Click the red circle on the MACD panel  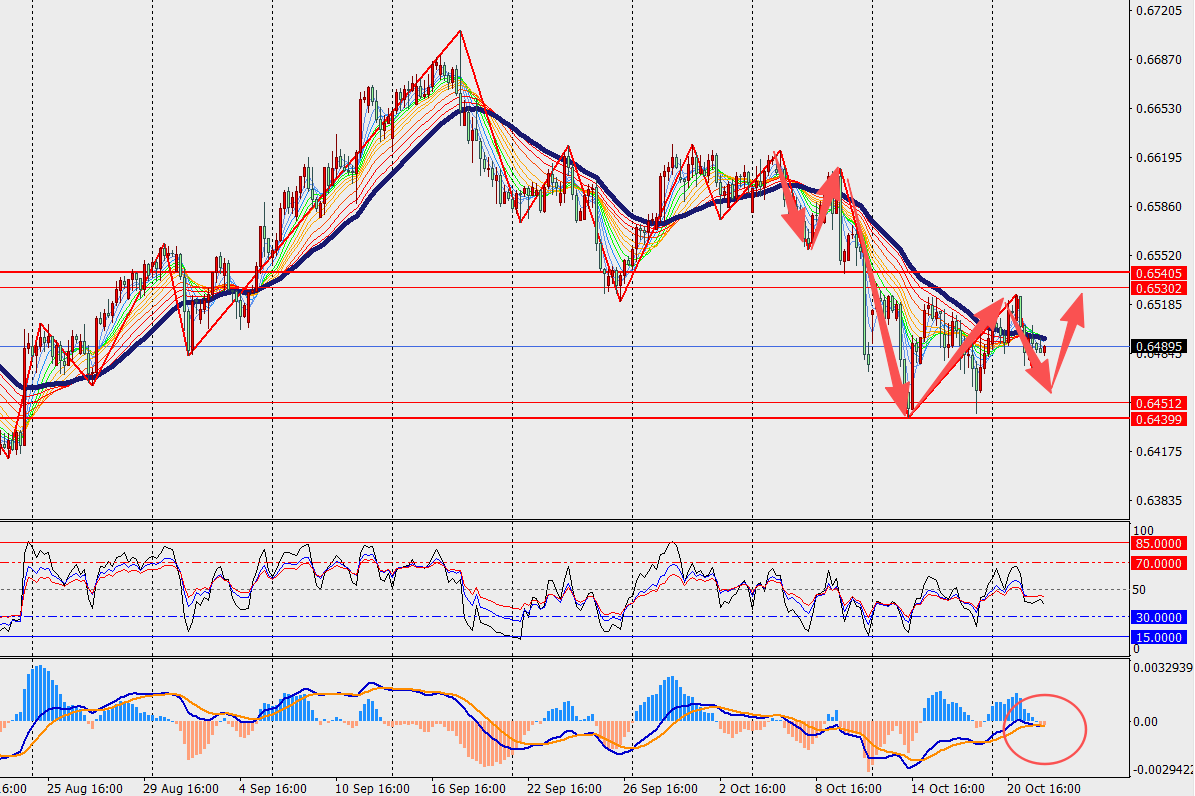(x=1044, y=727)
